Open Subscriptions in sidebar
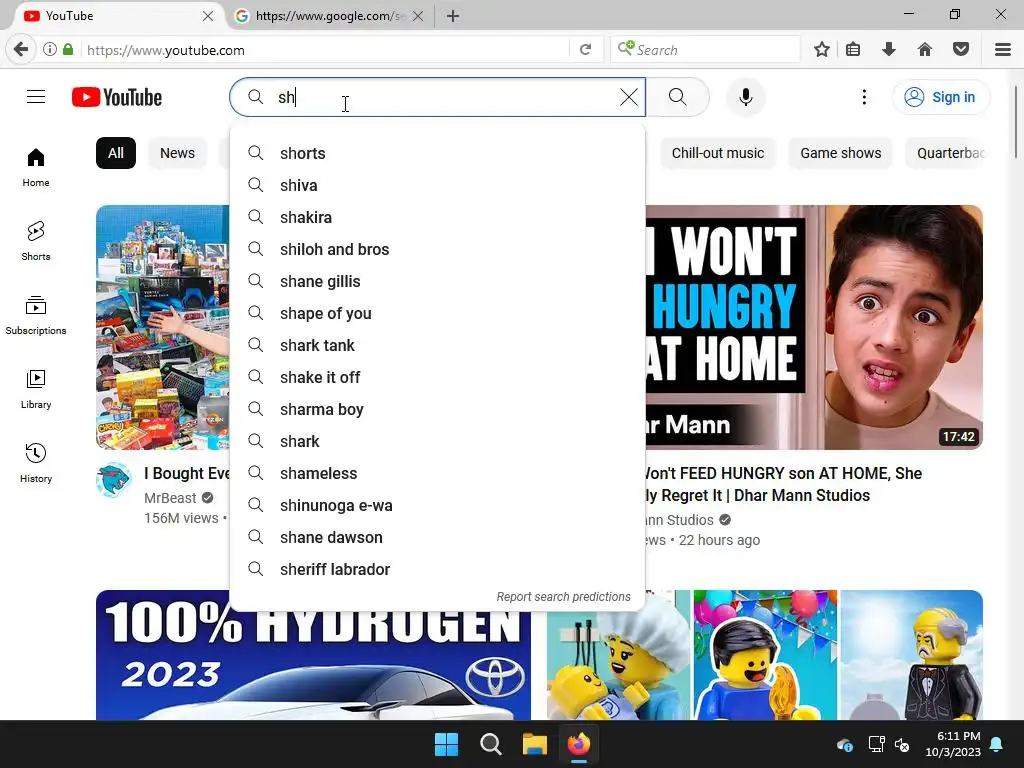This screenshot has height=768, width=1024. click(x=36, y=315)
